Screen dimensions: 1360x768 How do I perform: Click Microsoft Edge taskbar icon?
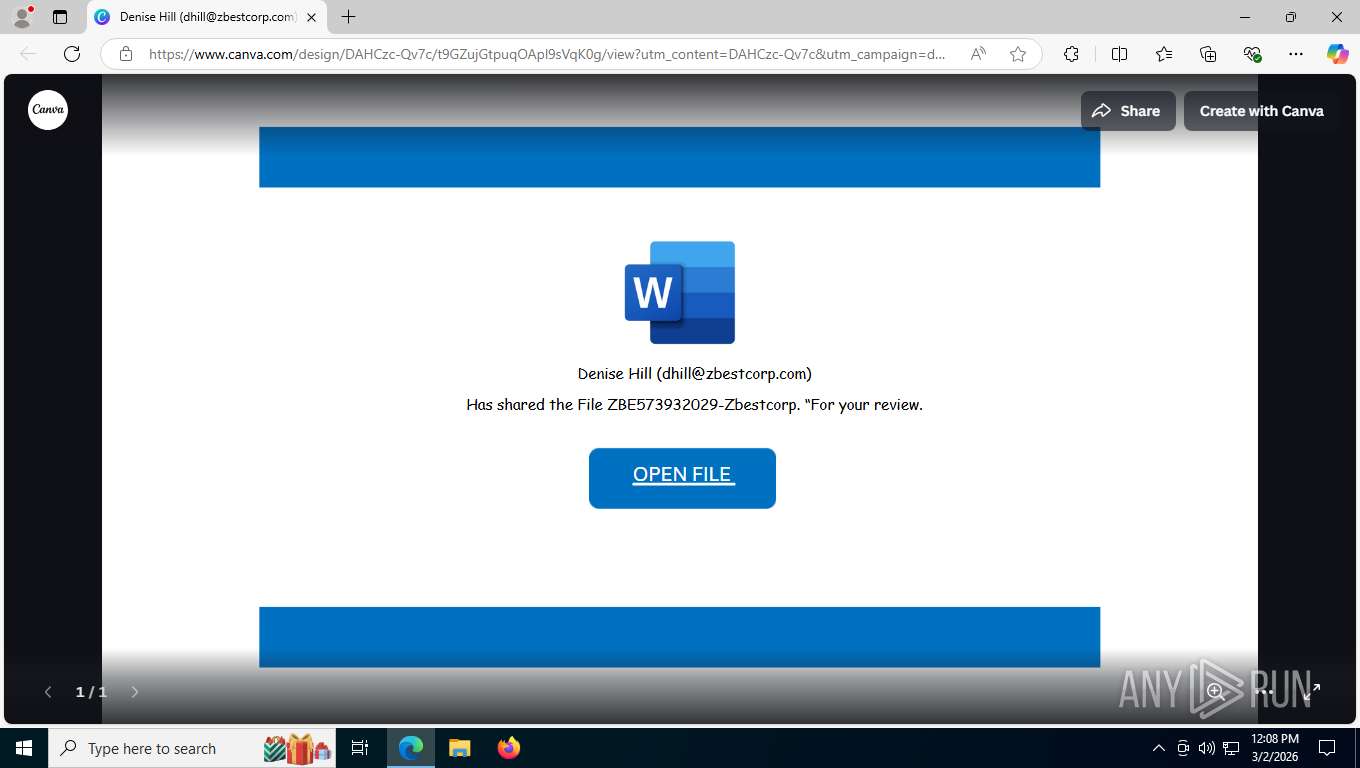411,748
